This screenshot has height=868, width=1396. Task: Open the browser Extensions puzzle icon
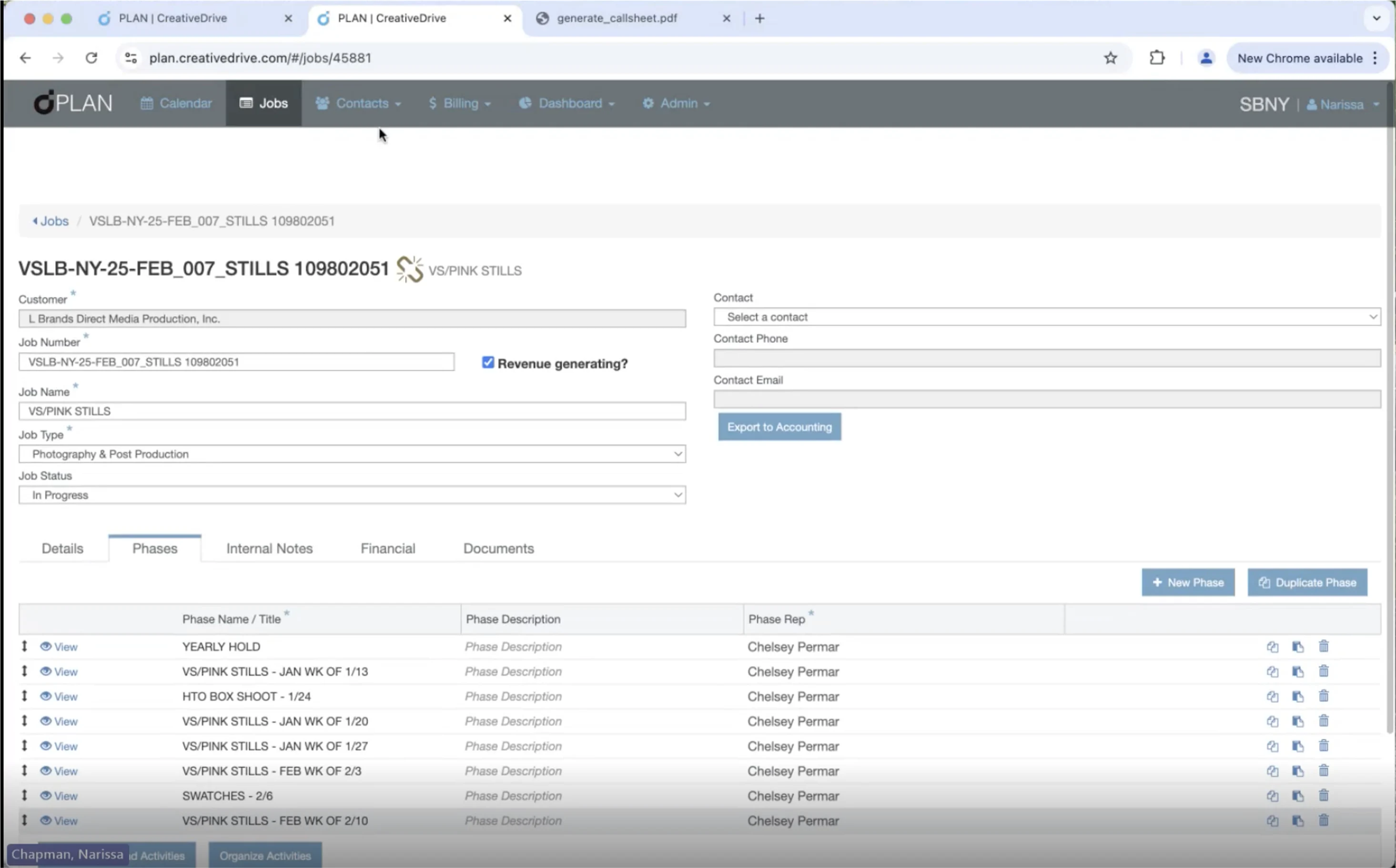point(1157,58)
